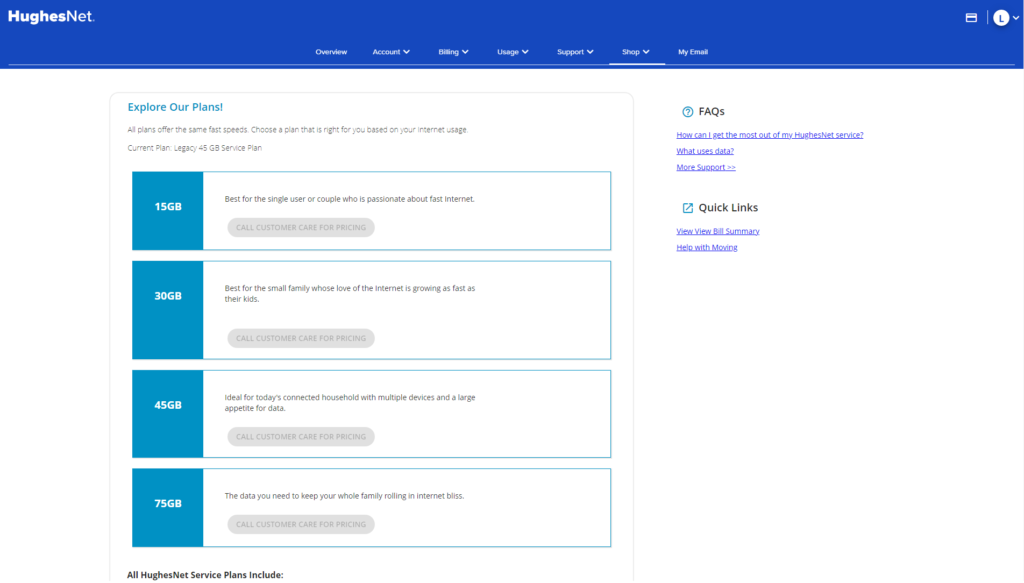
Task: Click the credit card icon in the header
Action: 971,16
